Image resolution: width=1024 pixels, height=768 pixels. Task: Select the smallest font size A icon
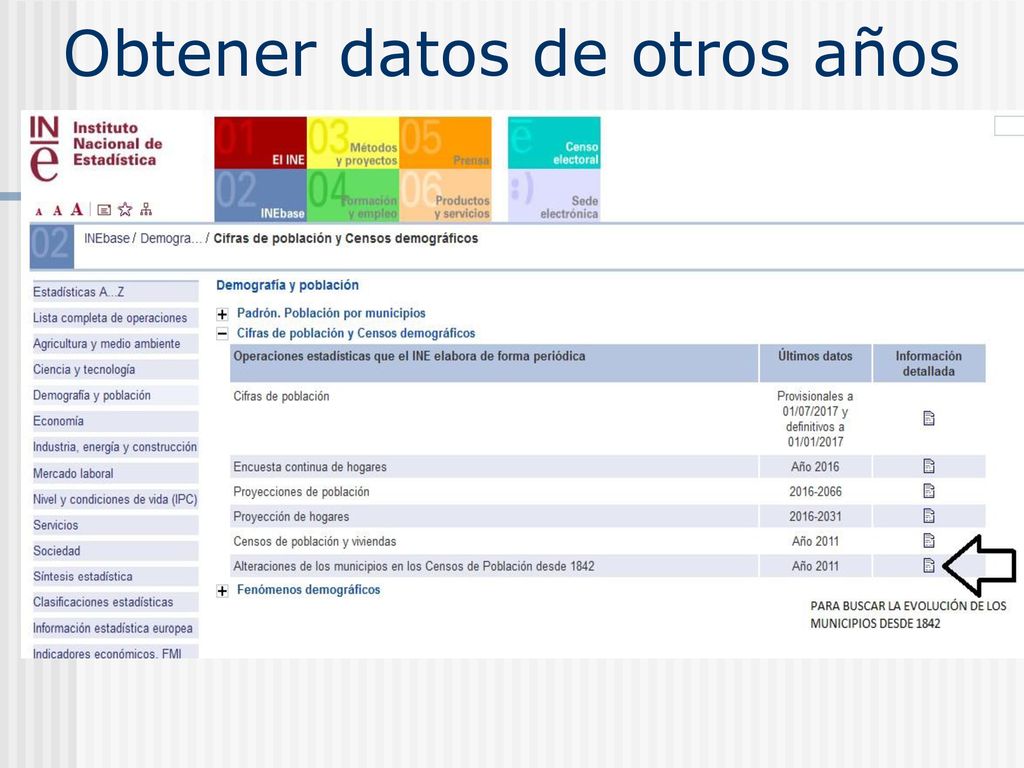point(39,211)
